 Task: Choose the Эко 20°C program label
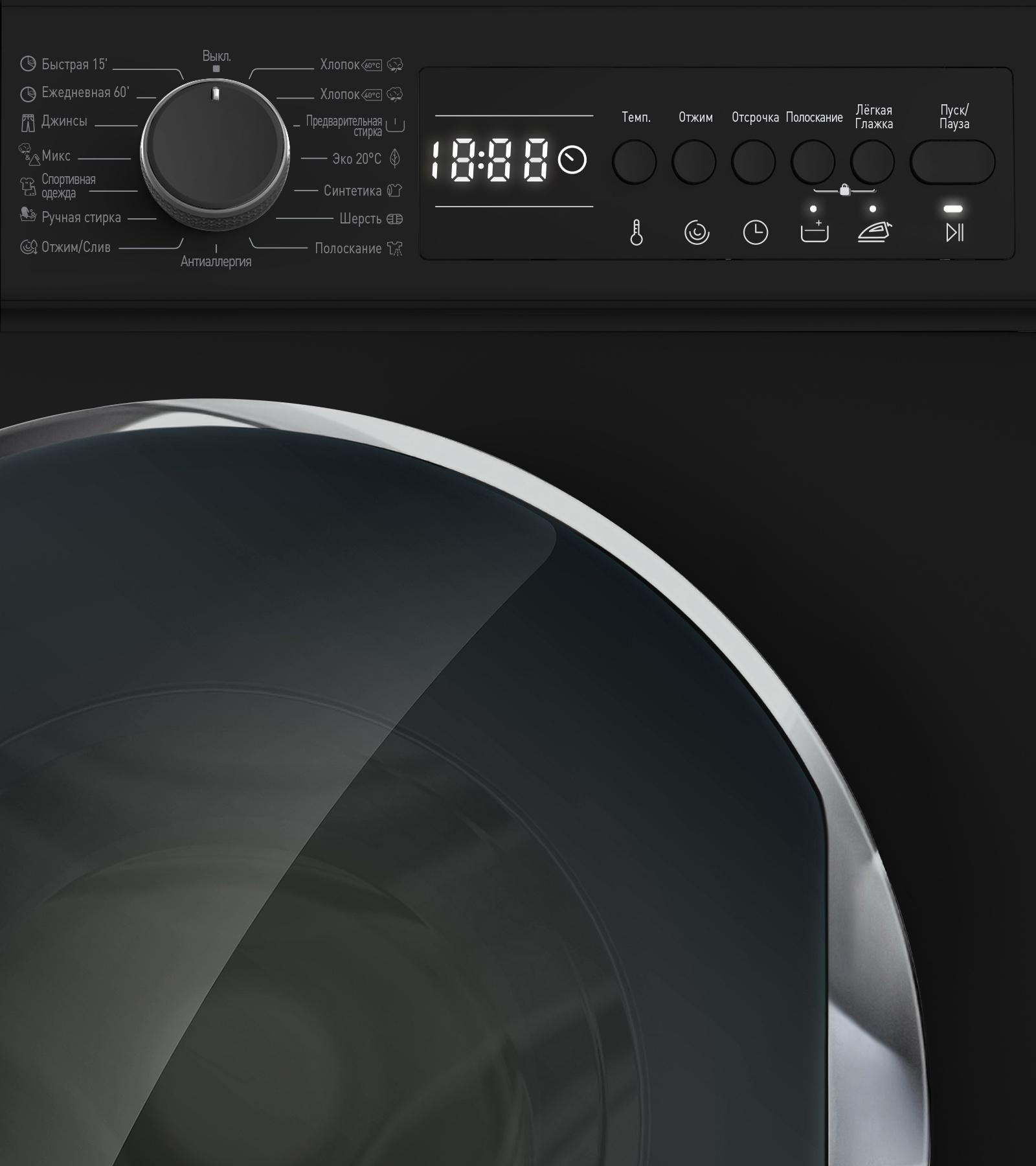pyautogui.click(x=357, y=159)
